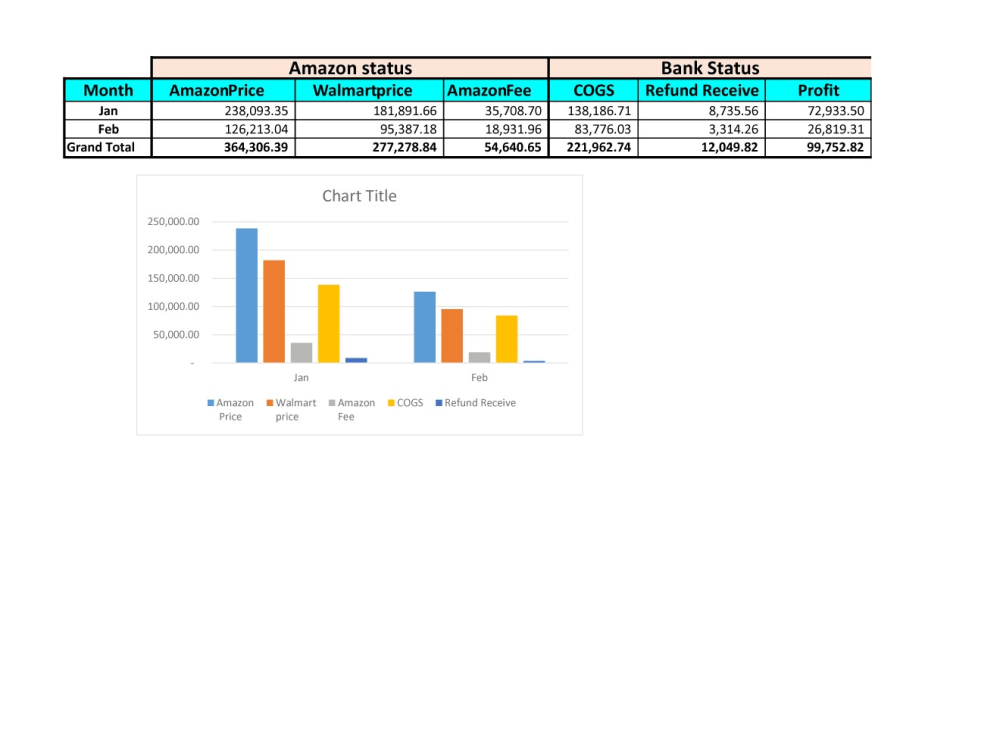Click the Feb category label under chart

(x=479, y=378)
